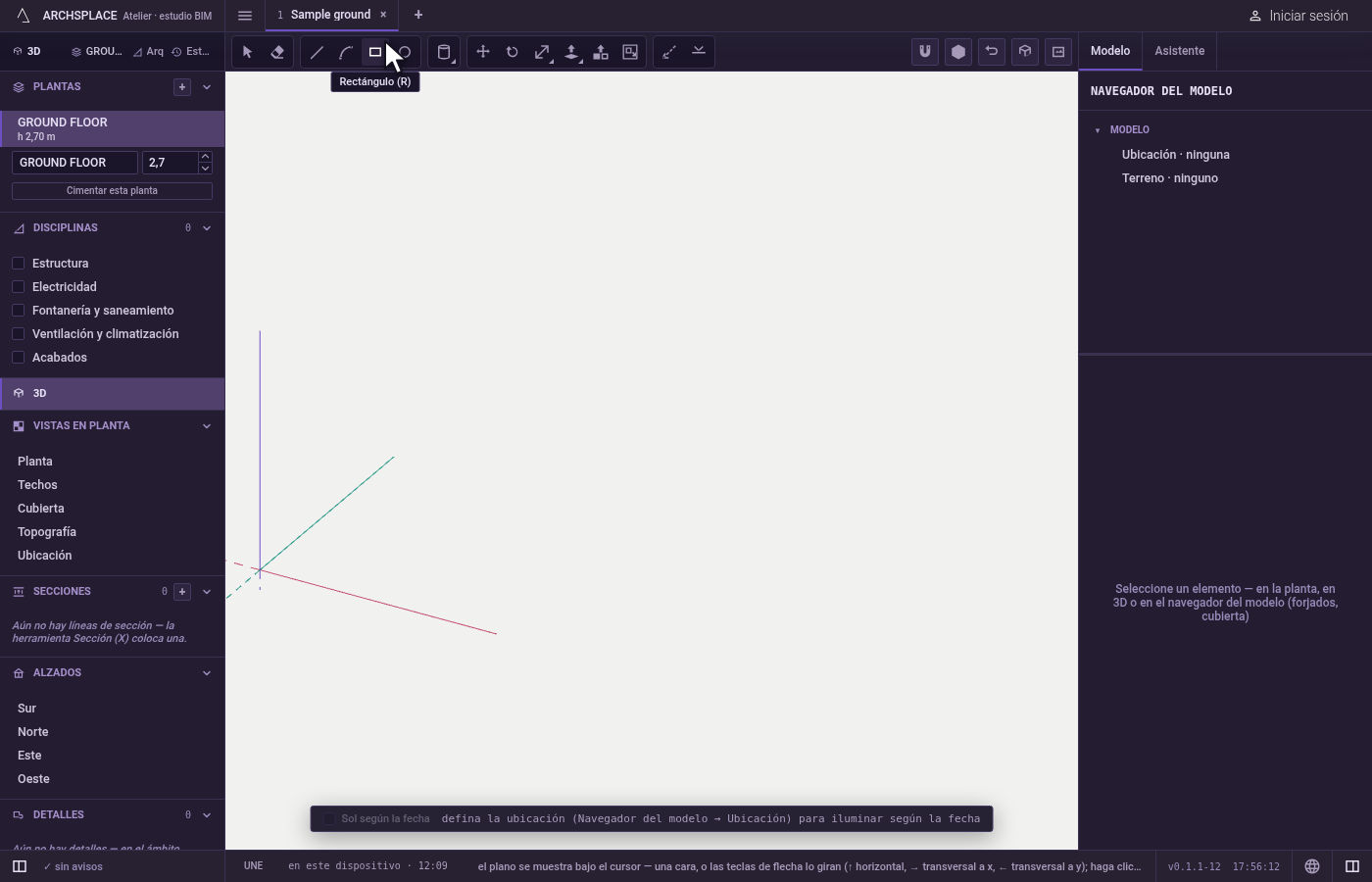Open a new tab with the plus button
1372x882 pixels.
tap(418, 15)
